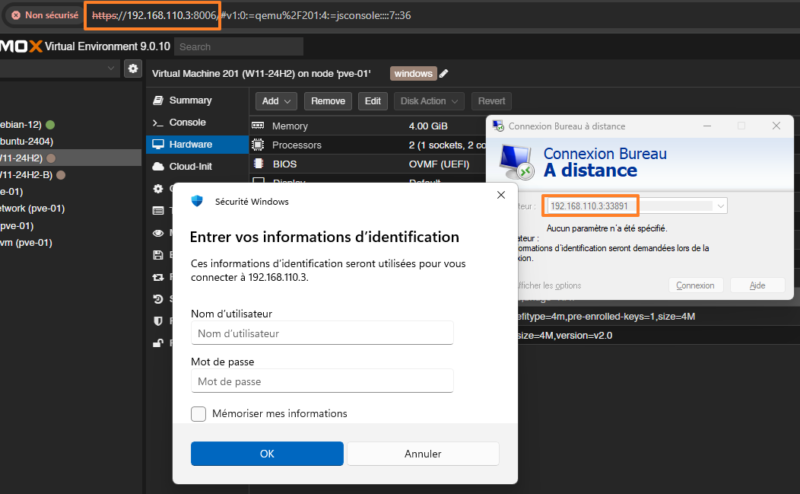Click the gear icon in the sidebar header
800x494 pixels.
point(133,68)
